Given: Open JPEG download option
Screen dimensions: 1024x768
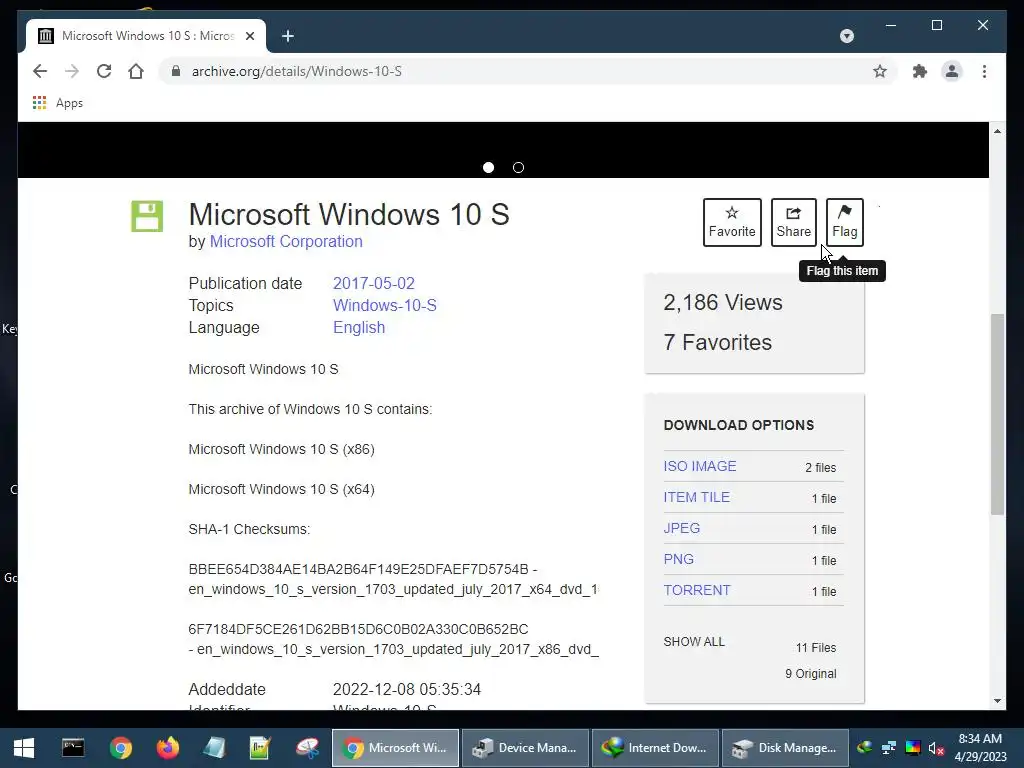Looking at the screenshot, I should click(x=681, y=528).
